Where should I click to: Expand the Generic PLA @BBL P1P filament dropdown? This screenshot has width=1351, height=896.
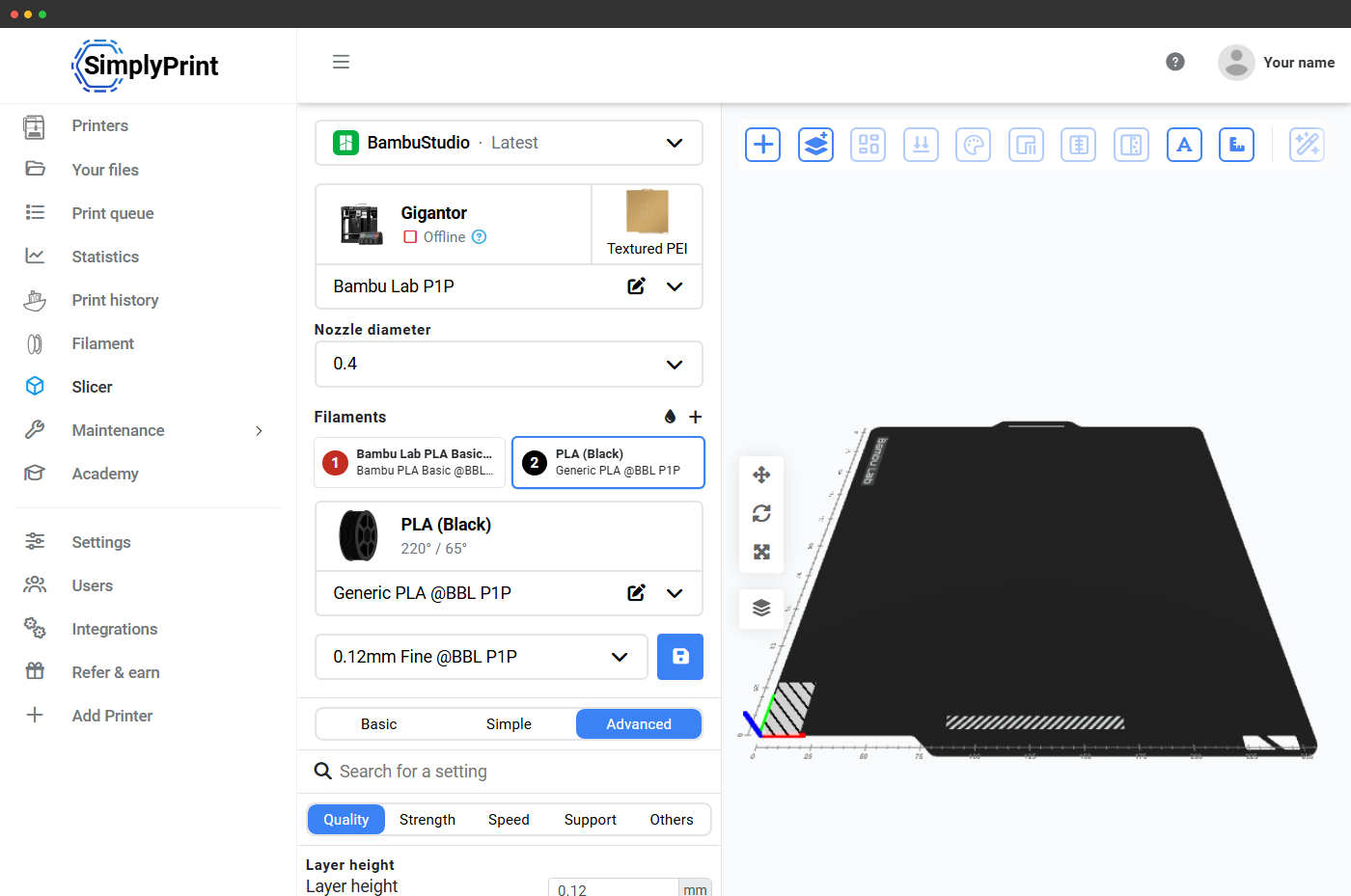pos(675,593)
